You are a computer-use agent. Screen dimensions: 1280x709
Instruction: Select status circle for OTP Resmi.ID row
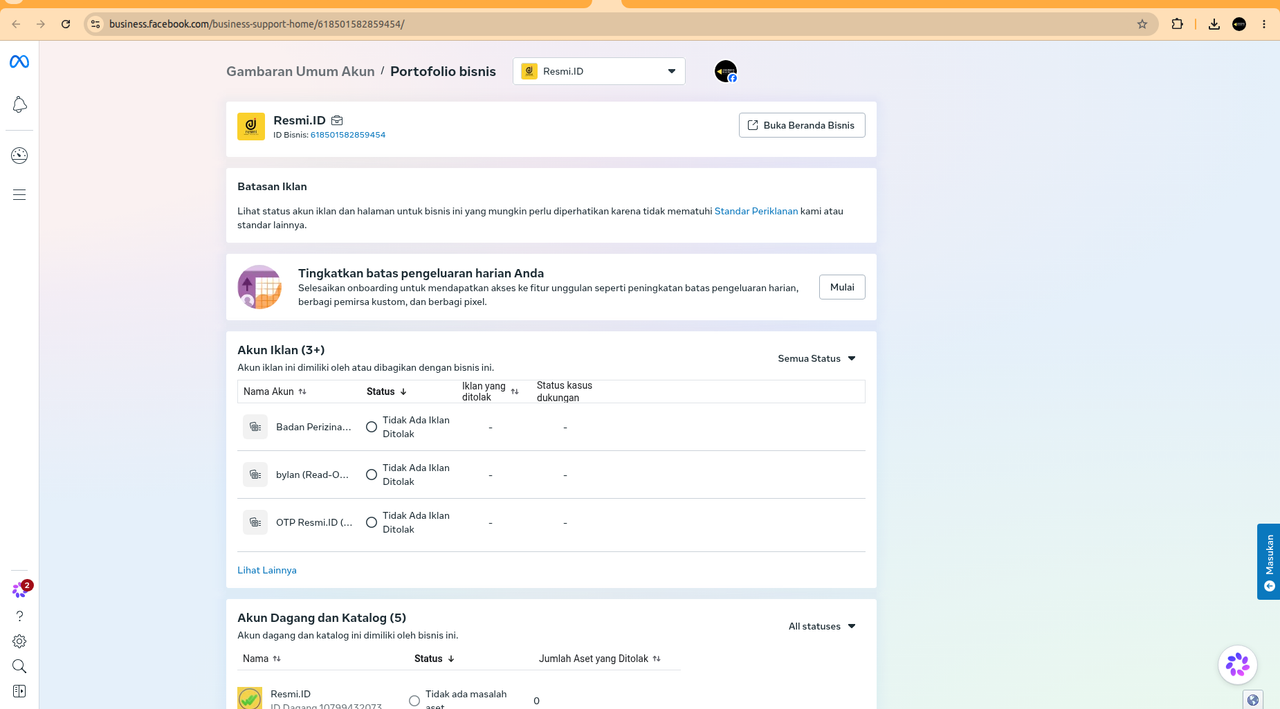pyautogui.click(x=372, y=522)
